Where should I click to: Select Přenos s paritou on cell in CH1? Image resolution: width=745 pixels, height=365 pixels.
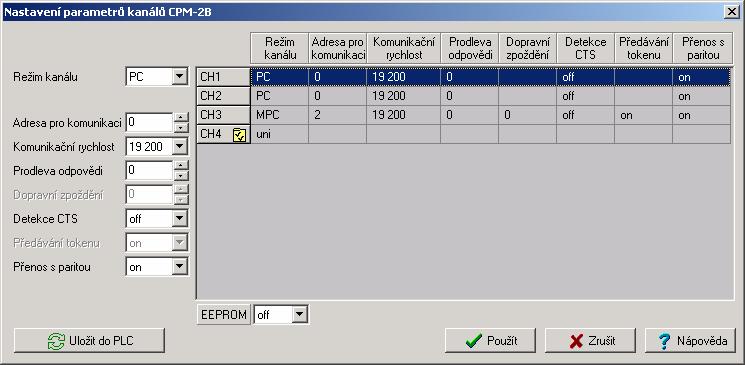click(702, 77)
